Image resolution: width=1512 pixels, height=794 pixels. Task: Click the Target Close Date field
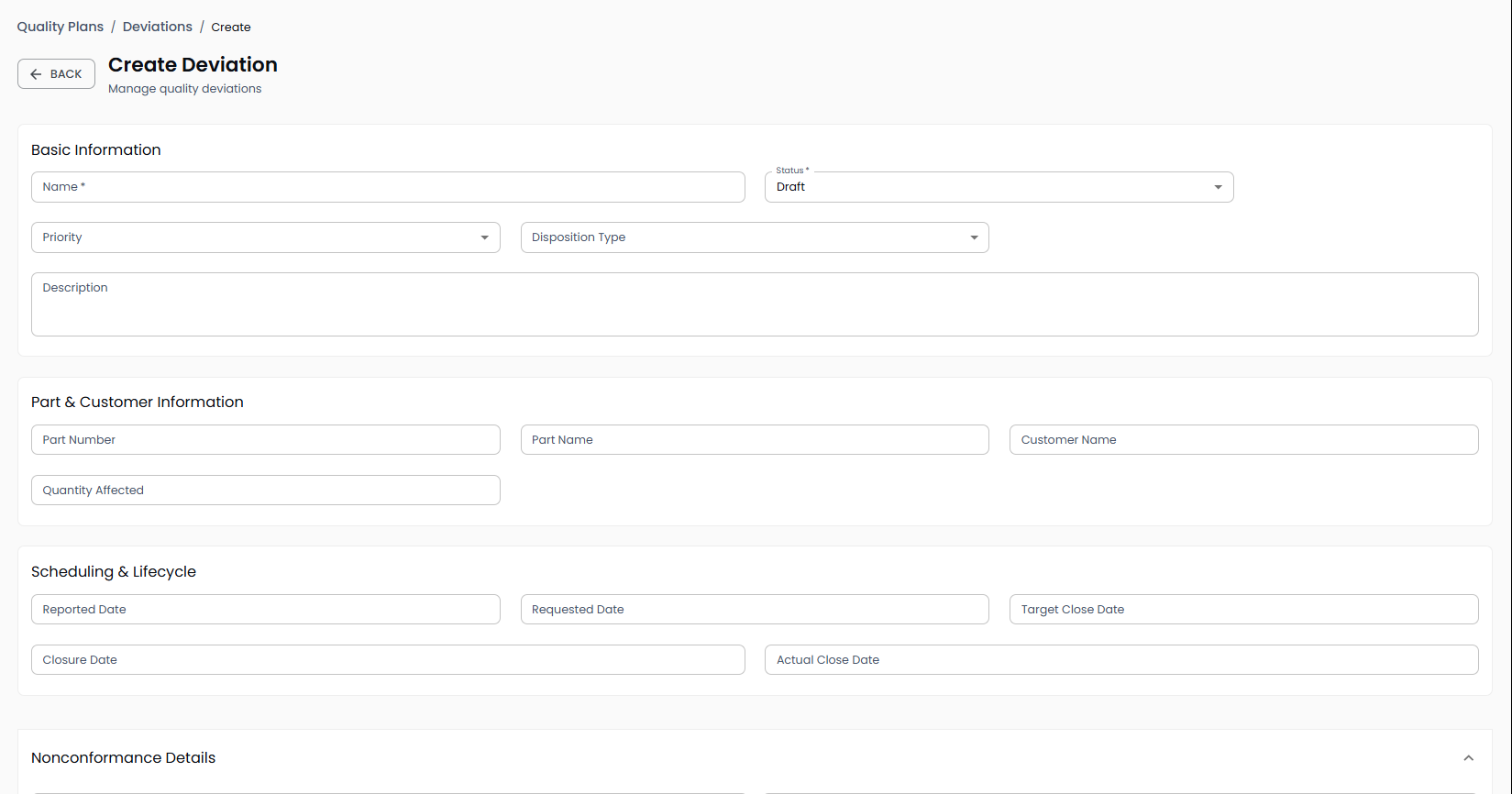tap(1242, 610)
